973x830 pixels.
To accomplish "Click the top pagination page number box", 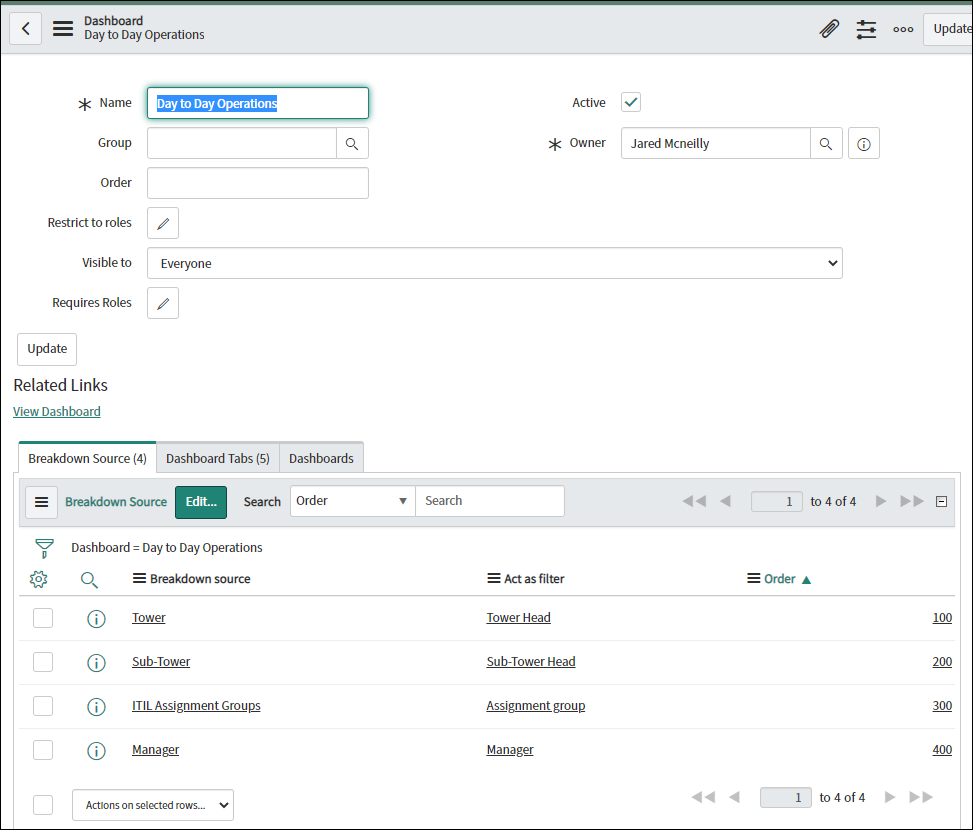I will (x=776, y=501).
